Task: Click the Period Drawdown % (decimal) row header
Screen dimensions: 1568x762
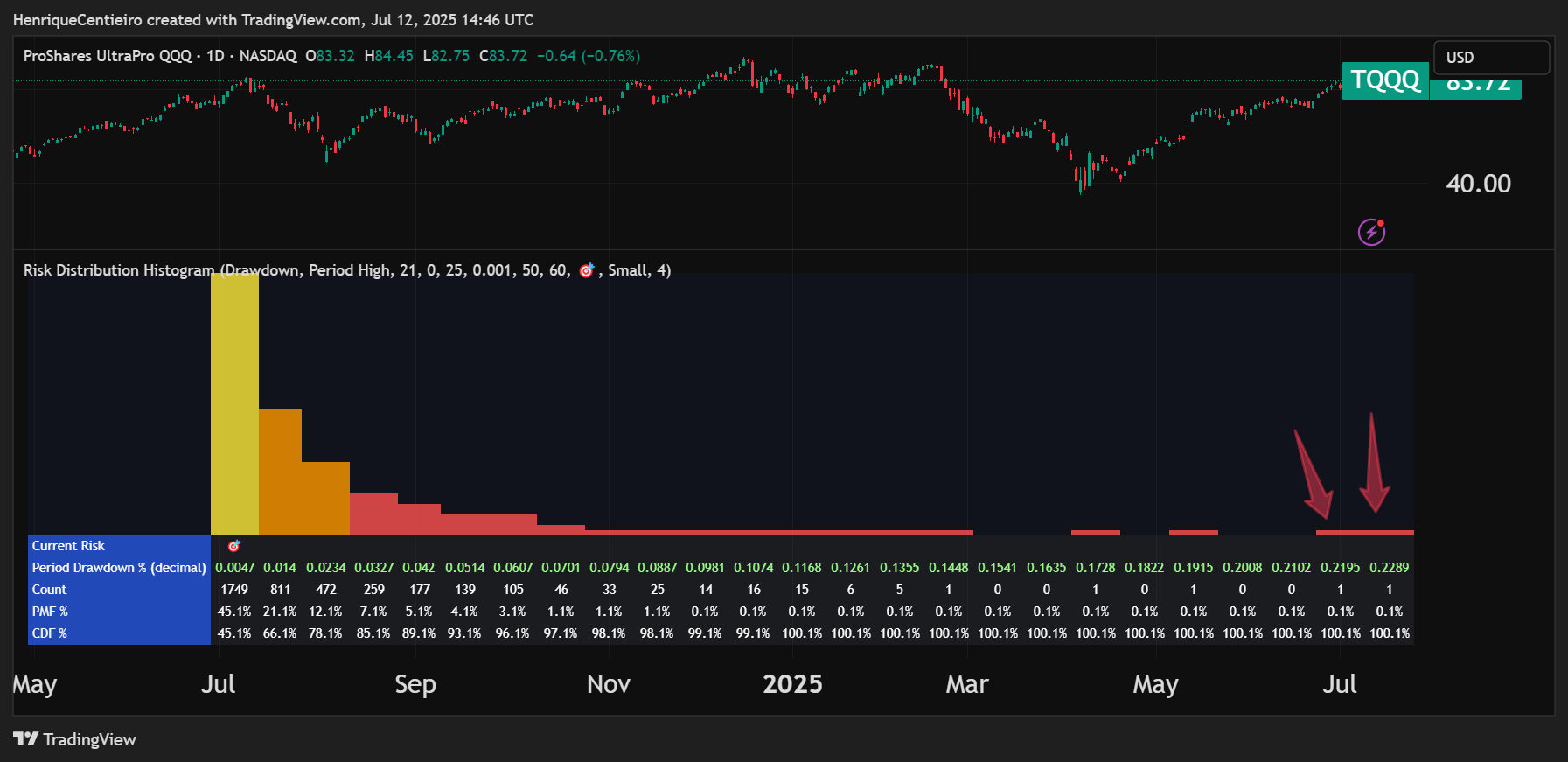Action: coord(119,568)
